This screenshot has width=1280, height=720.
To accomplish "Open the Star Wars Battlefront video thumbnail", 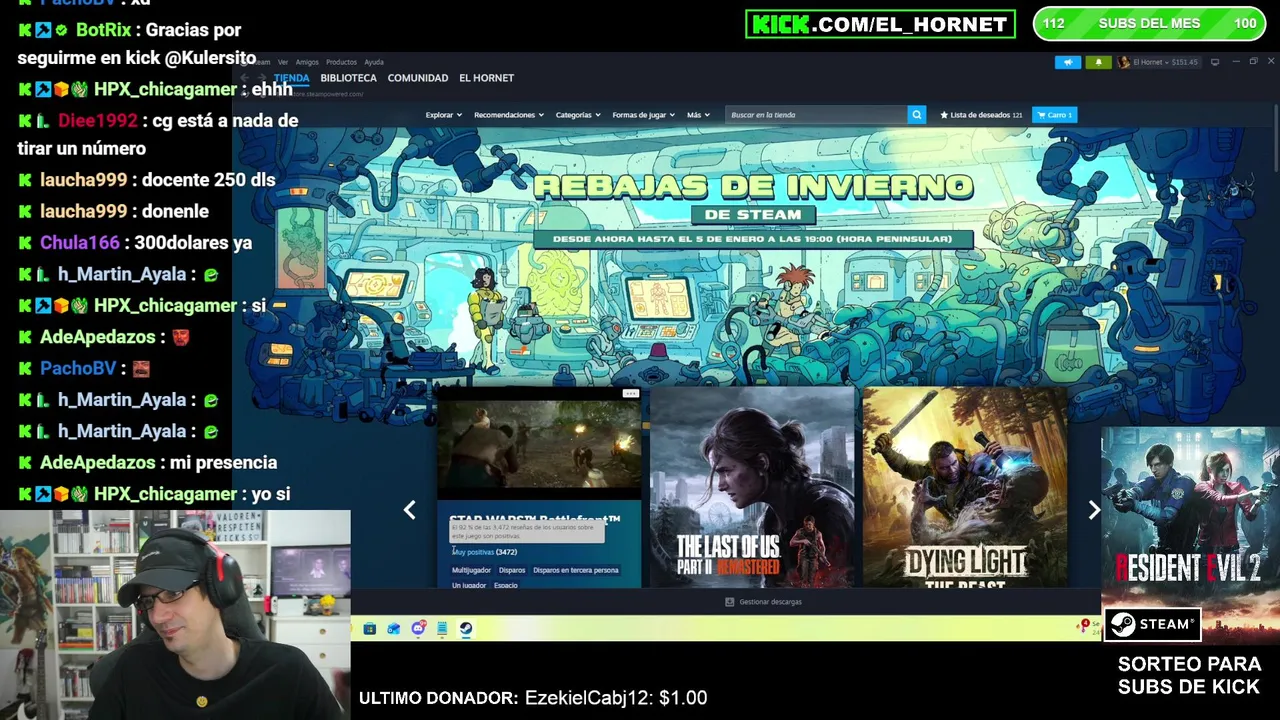I will pyautogui.click(x=539, y=444).
